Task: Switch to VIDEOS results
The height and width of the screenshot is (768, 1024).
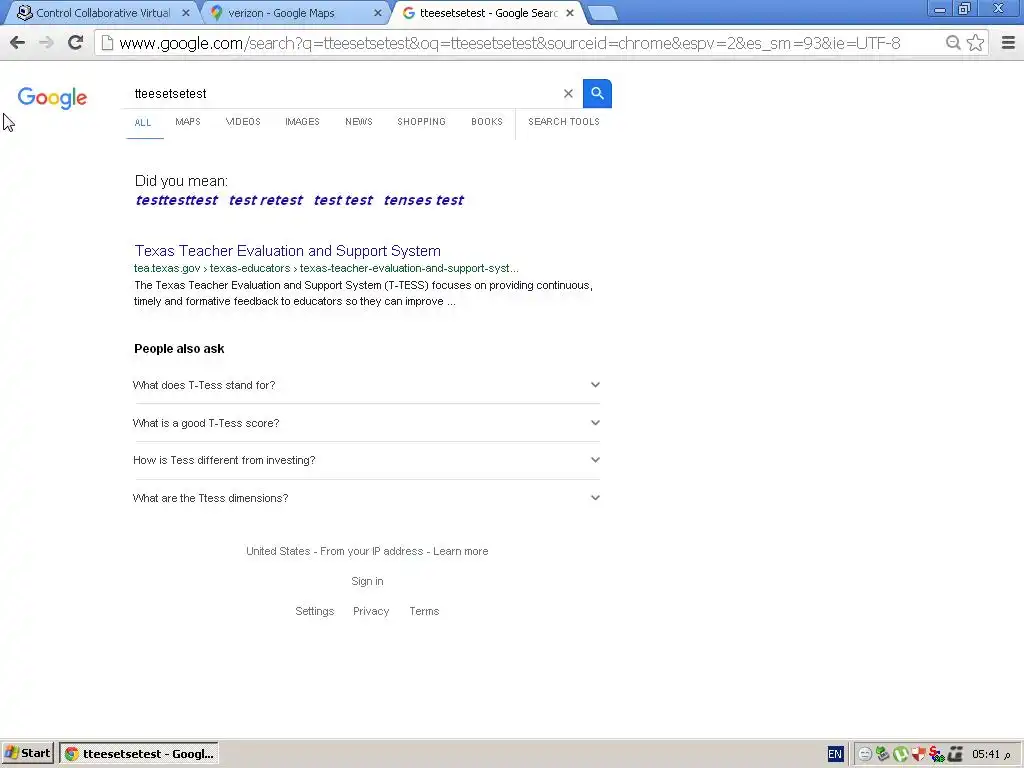Action: pos(243,122)
